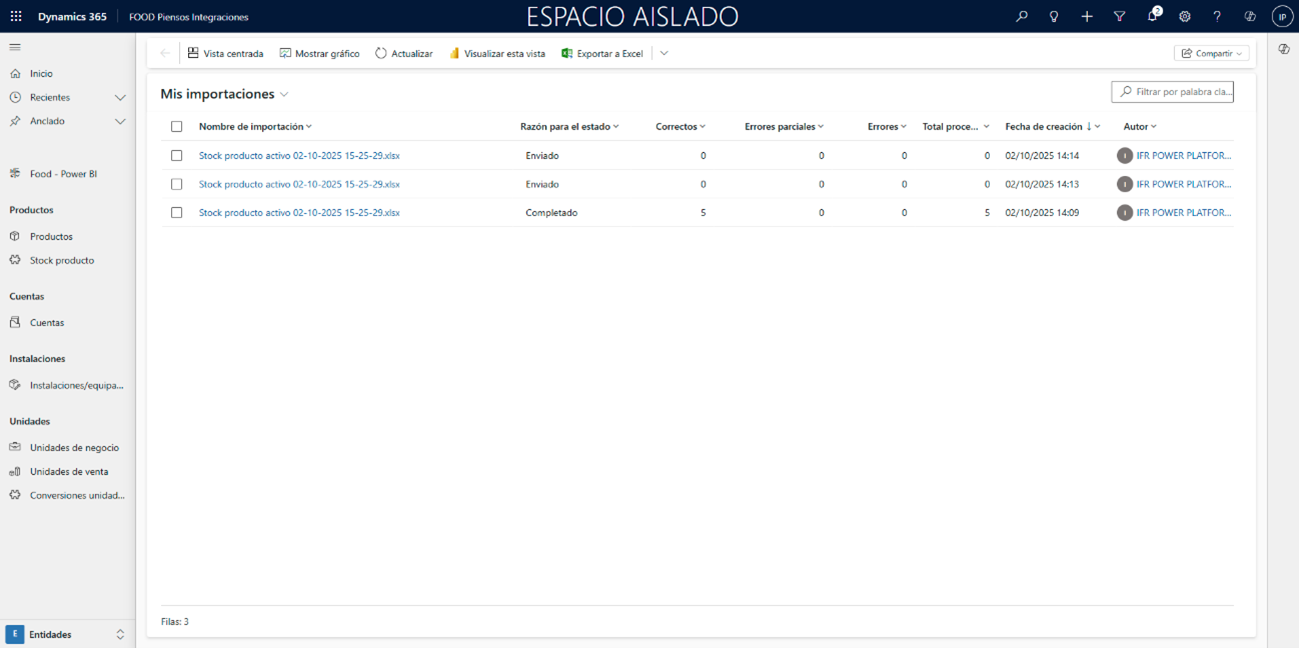Open the Compartir dropdown button
Viewport: 1299px width, 648px height.
pos(1211,54)
